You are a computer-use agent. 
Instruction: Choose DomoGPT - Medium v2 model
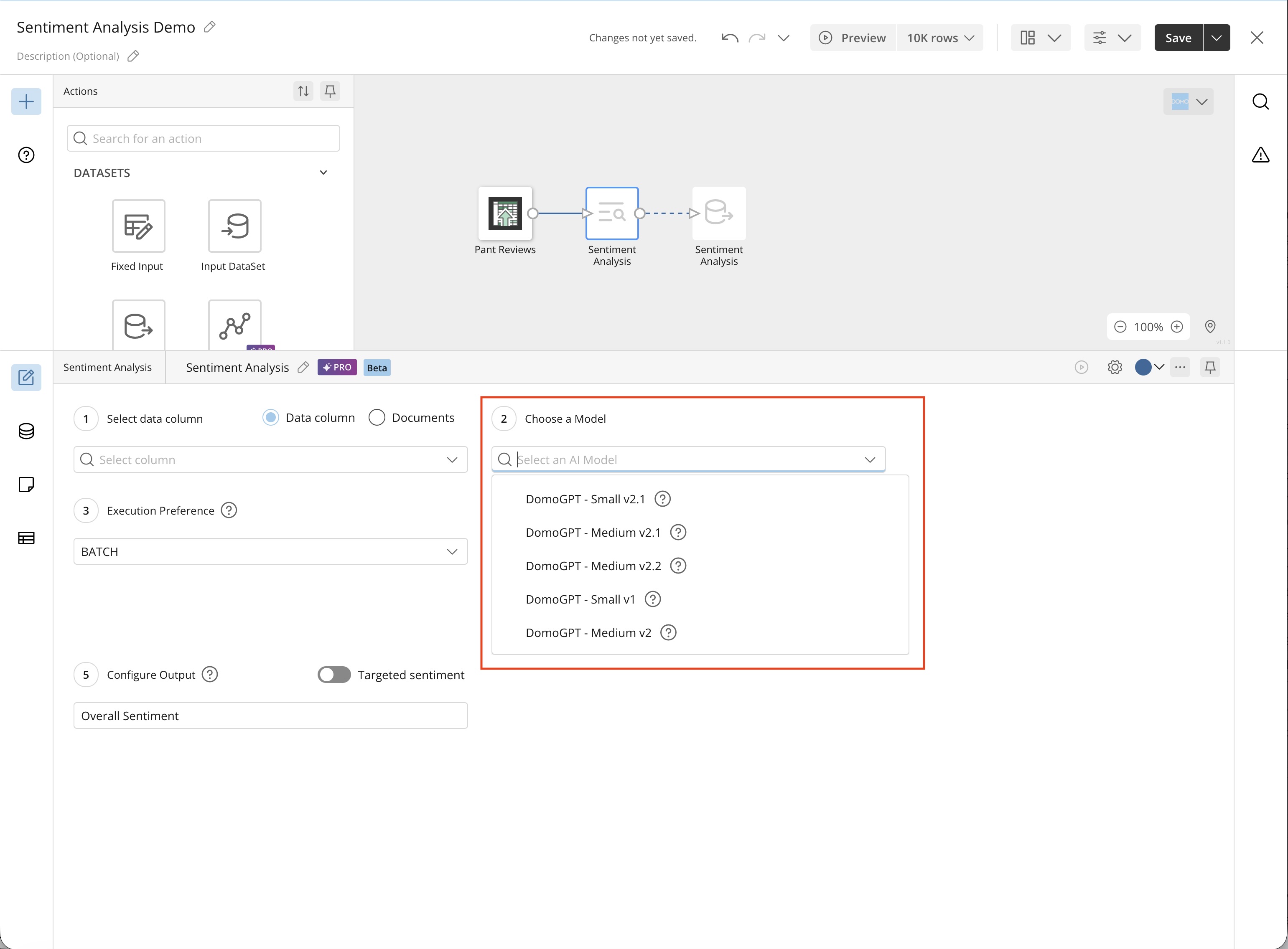tap(588, 632)
